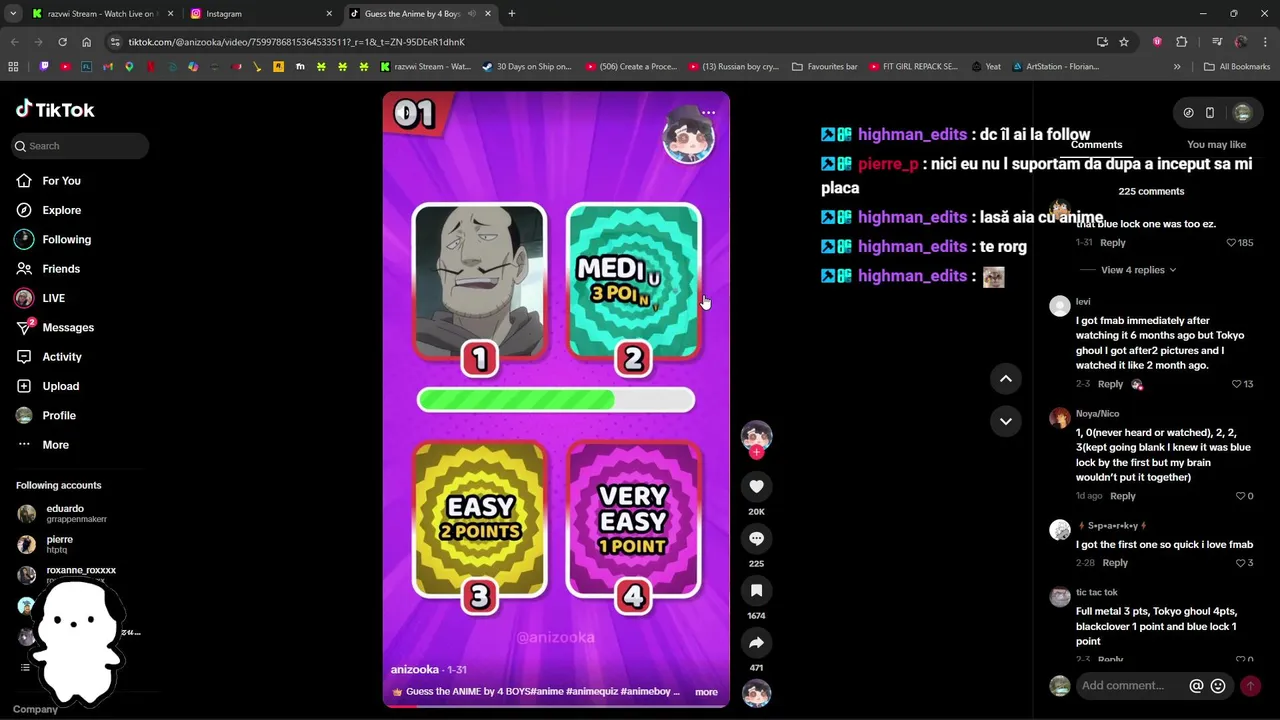Image resolution: width=1280 pixels, height=720 pixels.
Task: Bookmark the video using the save icon
Action: (756, 590)
